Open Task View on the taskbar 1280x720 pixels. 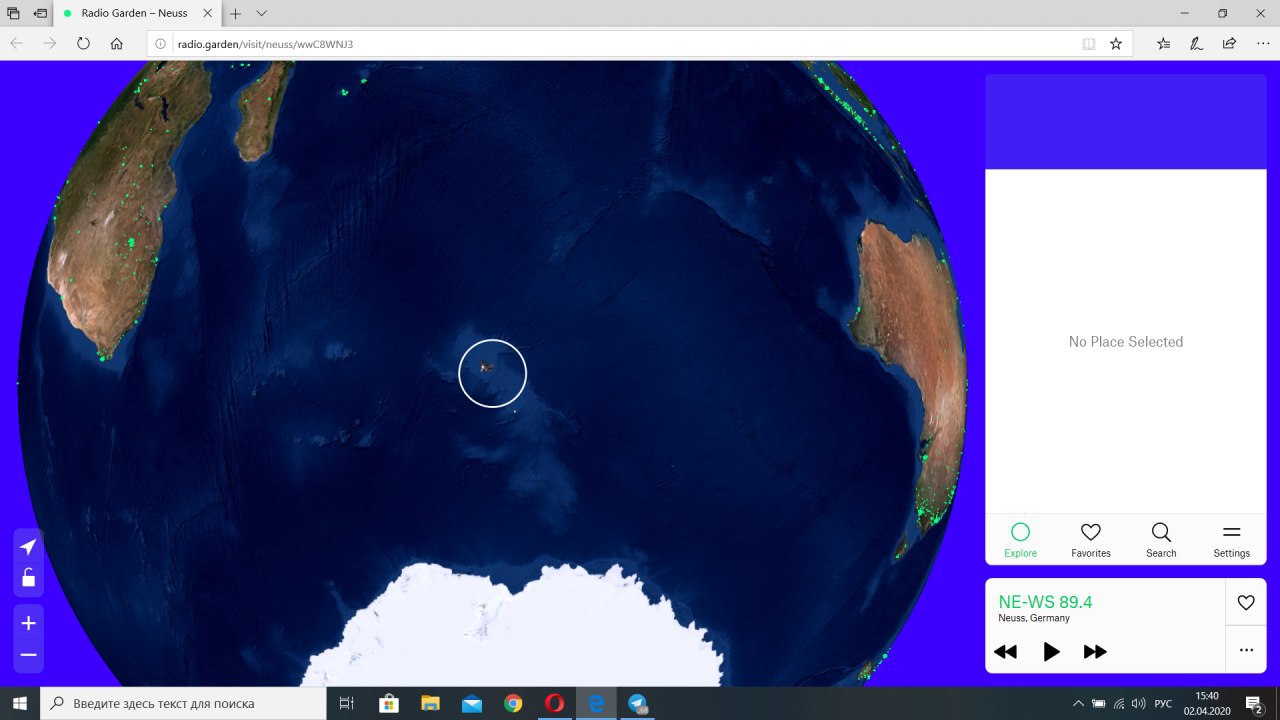point(347,704)
